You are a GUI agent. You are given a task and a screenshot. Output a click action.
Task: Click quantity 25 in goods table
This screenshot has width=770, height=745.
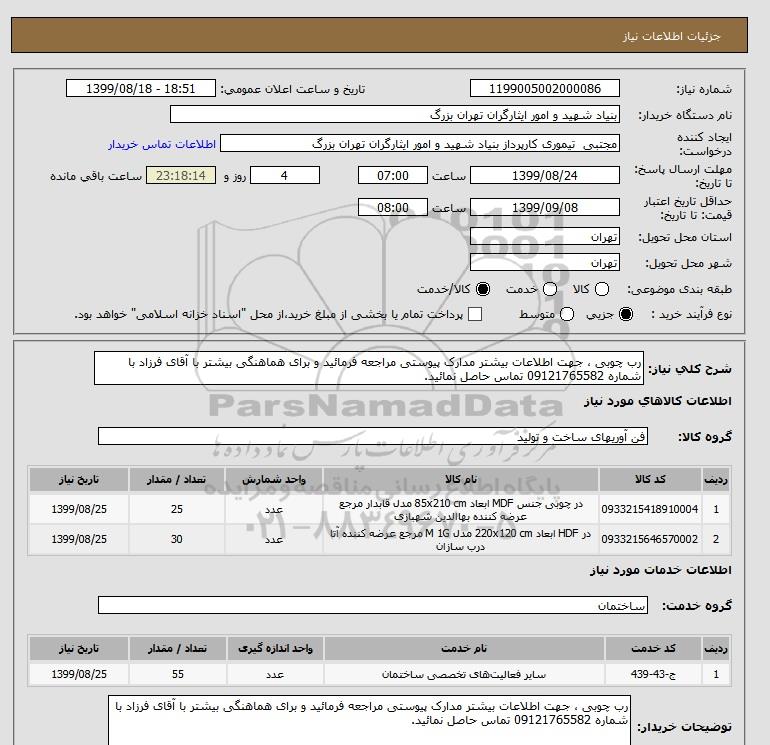point(177,509)
